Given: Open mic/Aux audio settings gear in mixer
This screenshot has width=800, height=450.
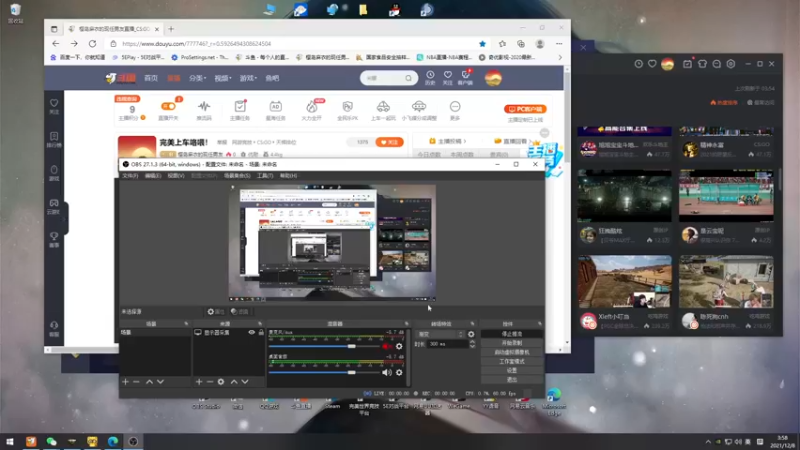Looking at the screenshot, I should point(399,346).
